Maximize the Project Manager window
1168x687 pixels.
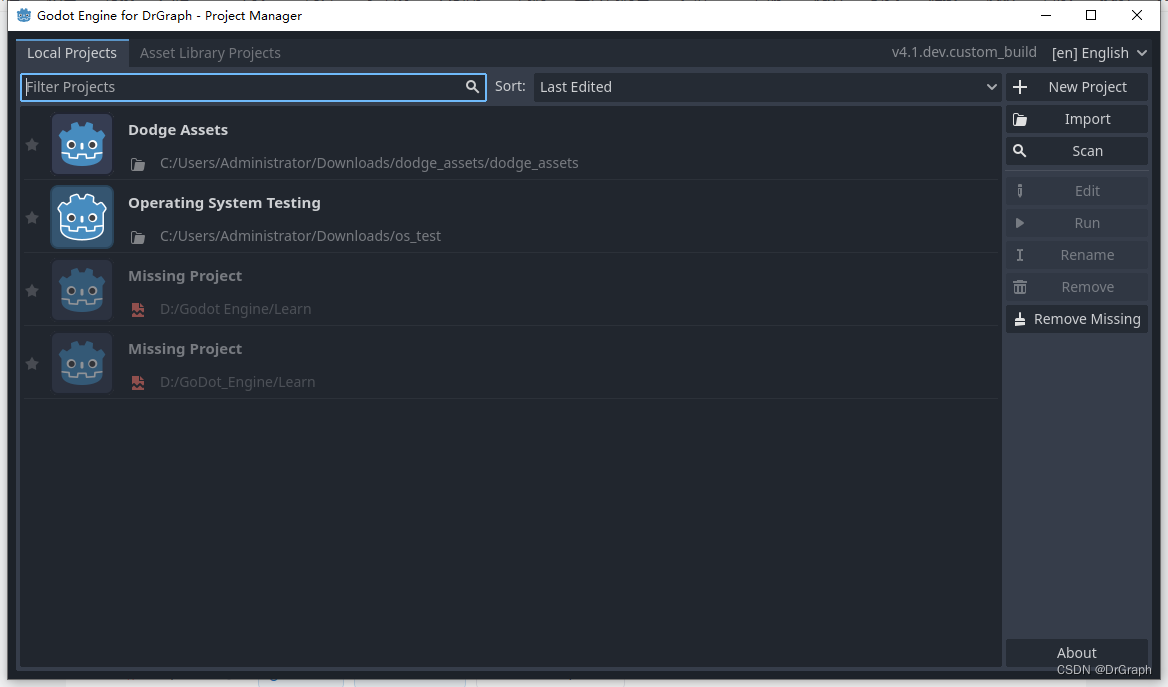[1091, 15]
